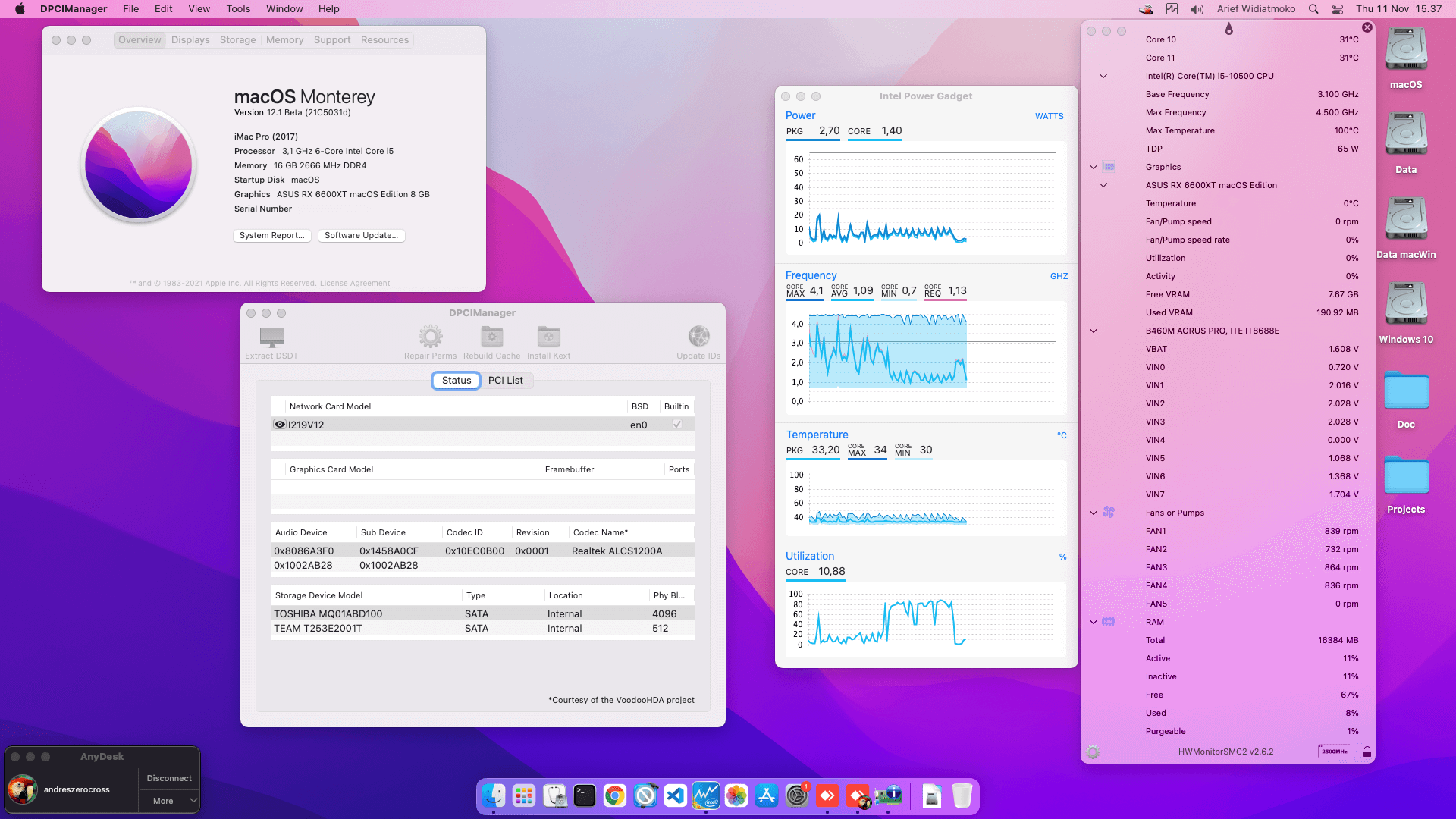Close HWMonitorSMC2 panel with X button
The width and height of the screenshot is (1456, 819).
coord(1367,27)
